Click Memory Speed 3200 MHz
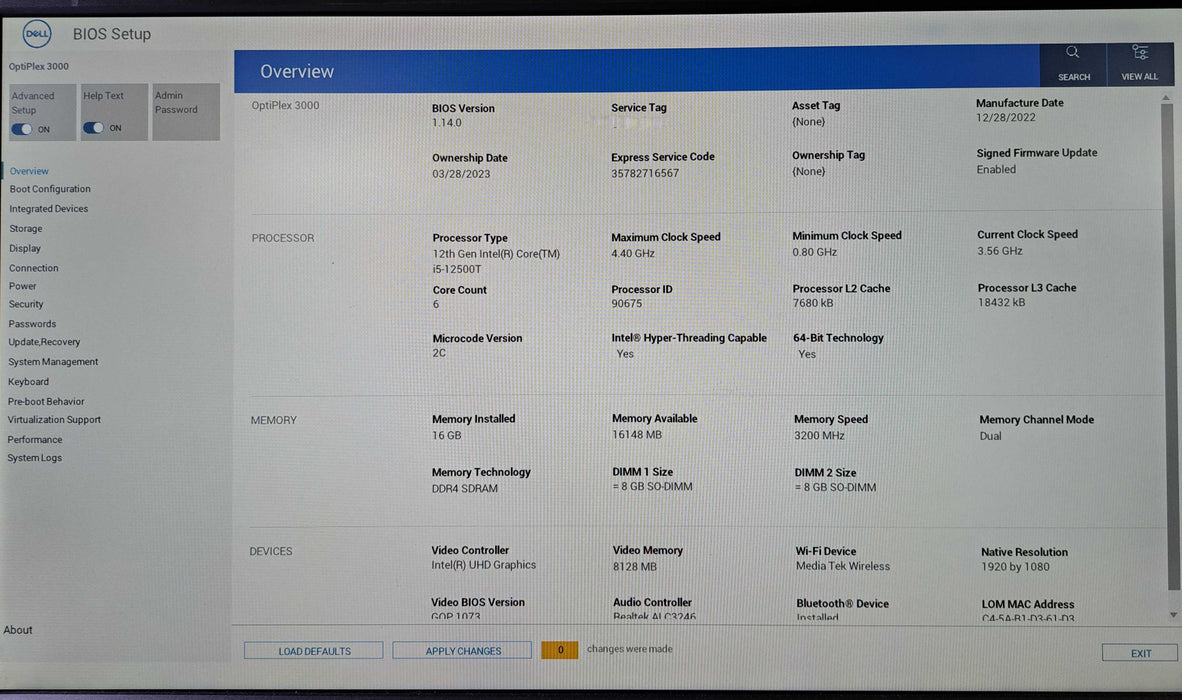 coord(819,436)
